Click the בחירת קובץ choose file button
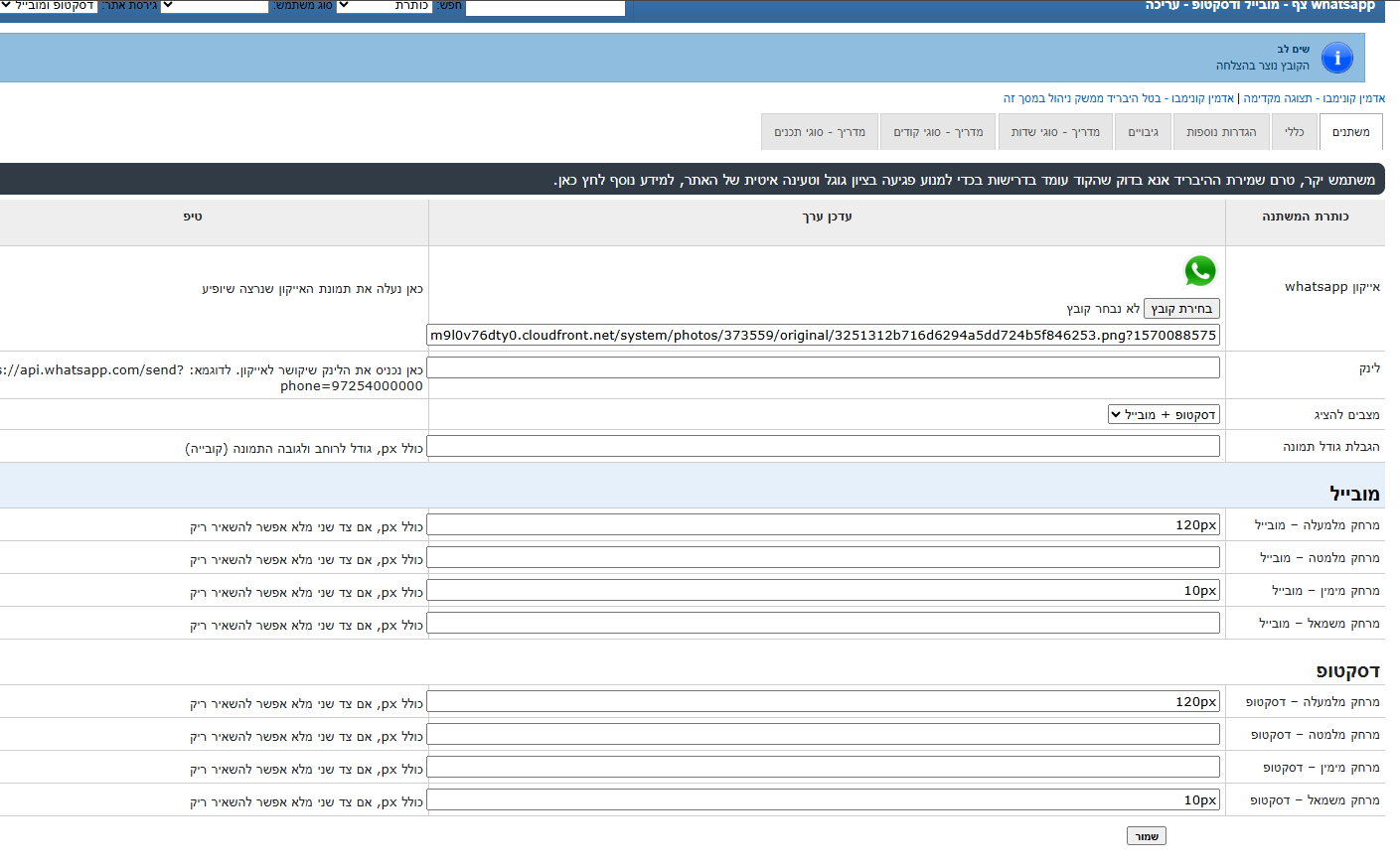Image resolution: width=1400 pixels, height=867 pixels. click(x=1181, y=309)
